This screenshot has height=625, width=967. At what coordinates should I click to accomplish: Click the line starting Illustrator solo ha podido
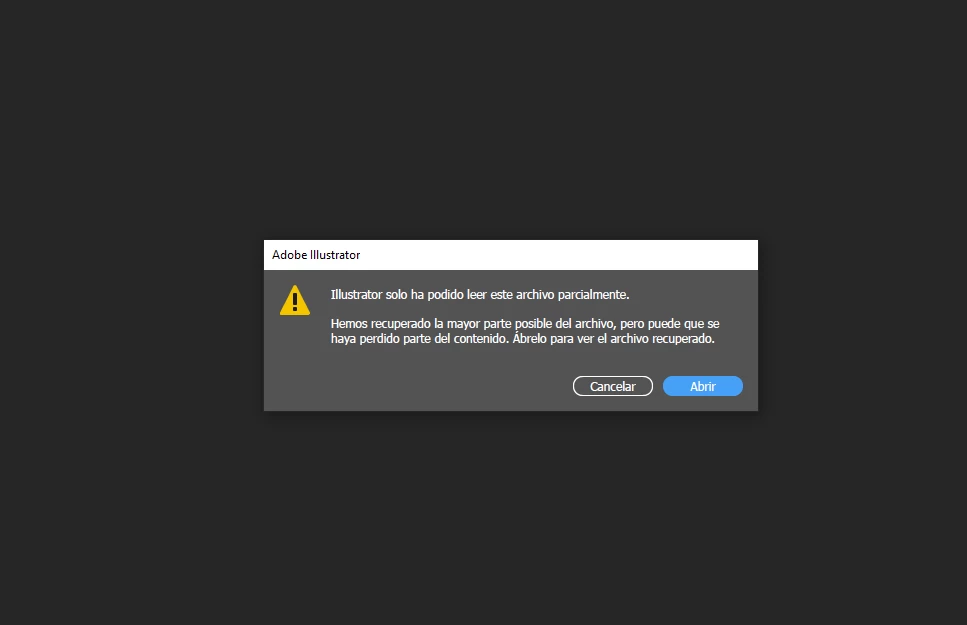coord(480,295)
